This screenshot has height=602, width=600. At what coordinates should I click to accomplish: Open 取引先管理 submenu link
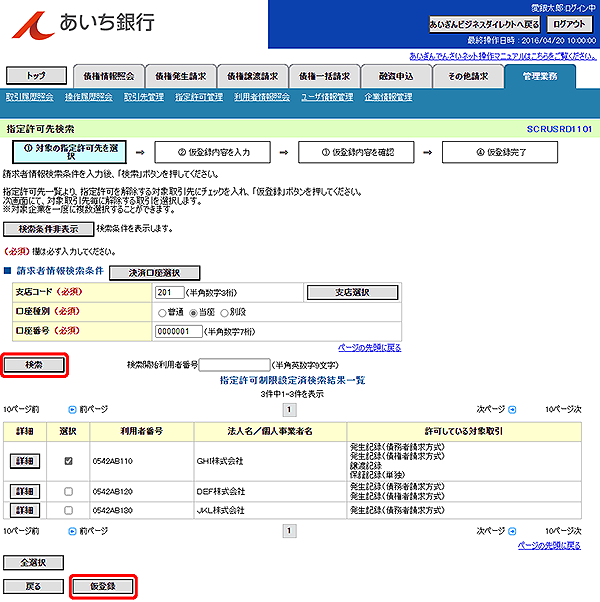[144, 97]
